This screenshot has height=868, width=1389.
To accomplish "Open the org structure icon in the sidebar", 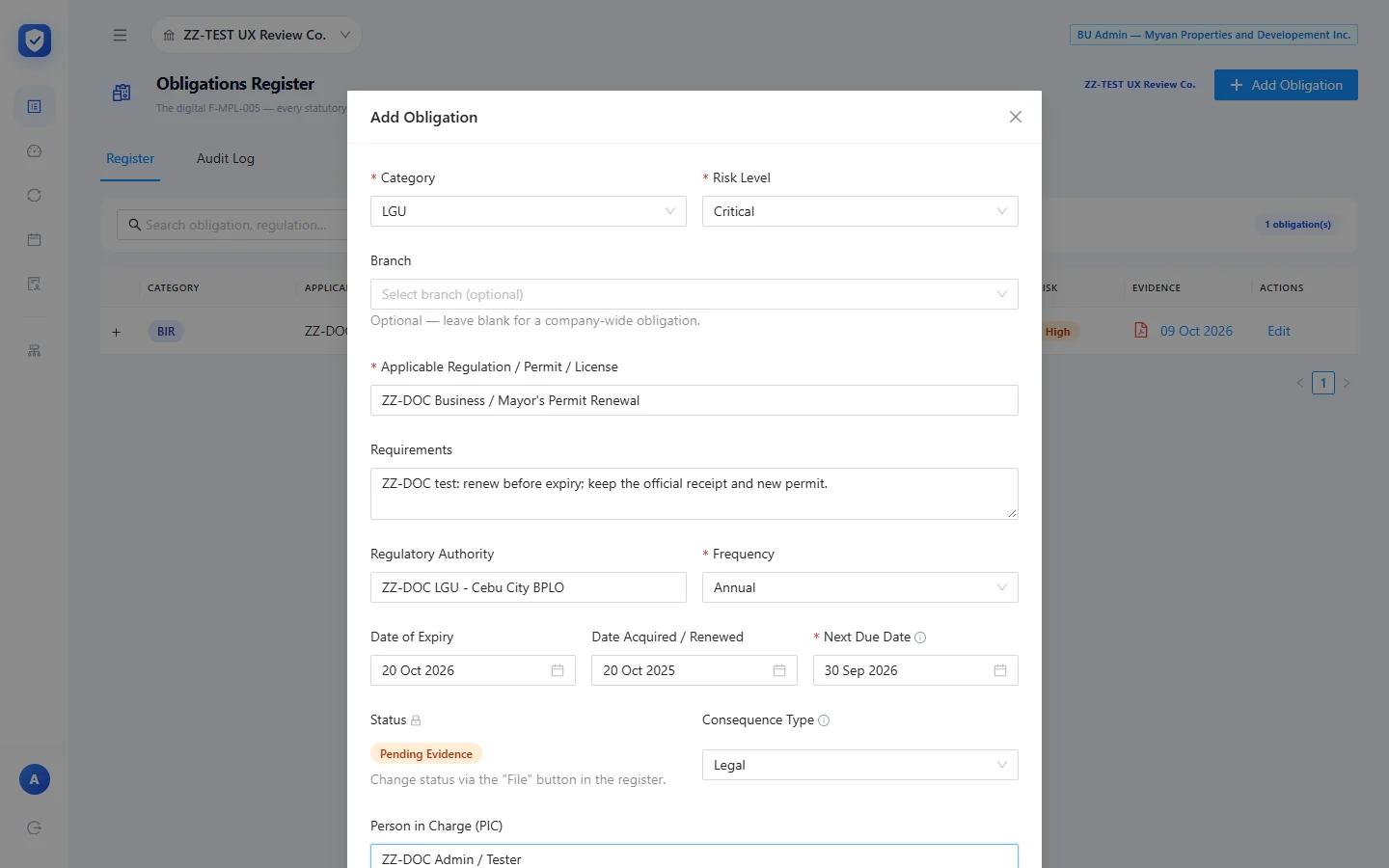I will 35,351.
